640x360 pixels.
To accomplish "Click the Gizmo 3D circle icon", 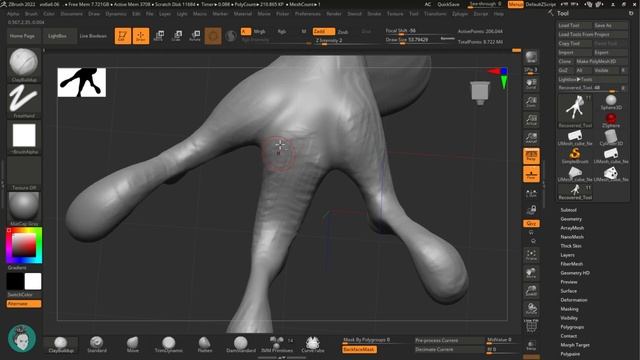I will tap(213, 36).
